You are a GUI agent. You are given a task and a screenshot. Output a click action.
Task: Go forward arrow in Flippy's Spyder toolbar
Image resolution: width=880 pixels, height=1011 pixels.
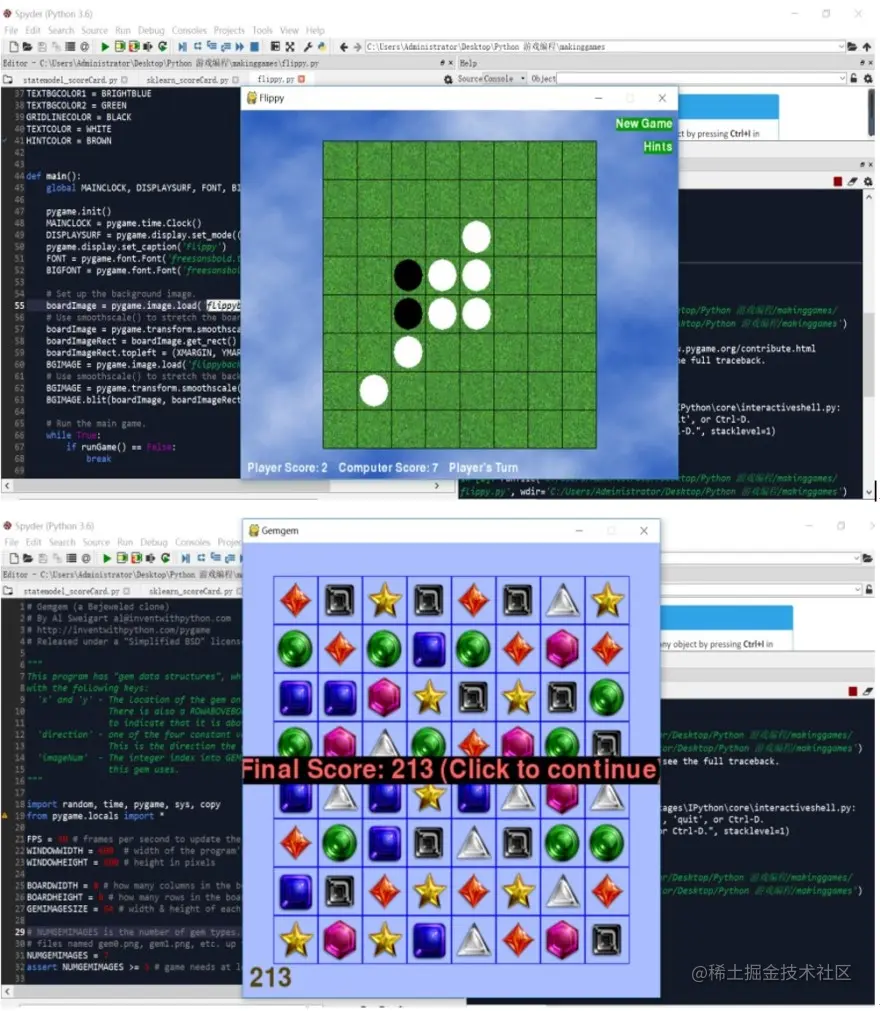coord(357,46)
